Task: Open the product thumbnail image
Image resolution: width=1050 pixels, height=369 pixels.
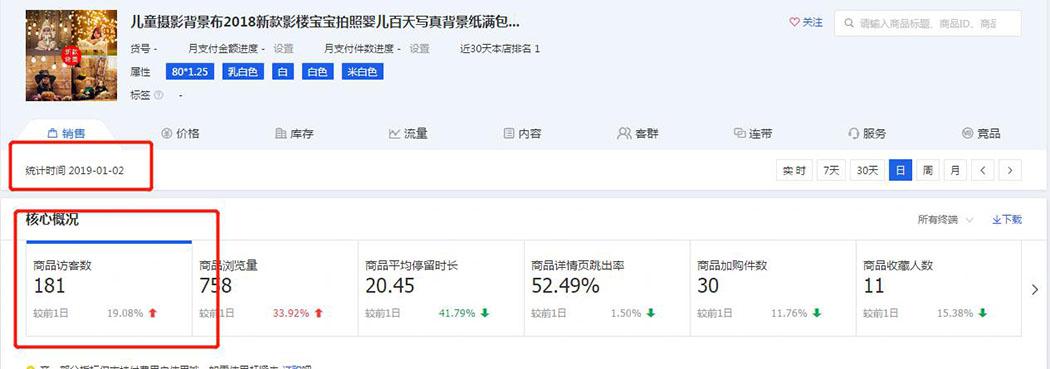Action: [71, 55]
